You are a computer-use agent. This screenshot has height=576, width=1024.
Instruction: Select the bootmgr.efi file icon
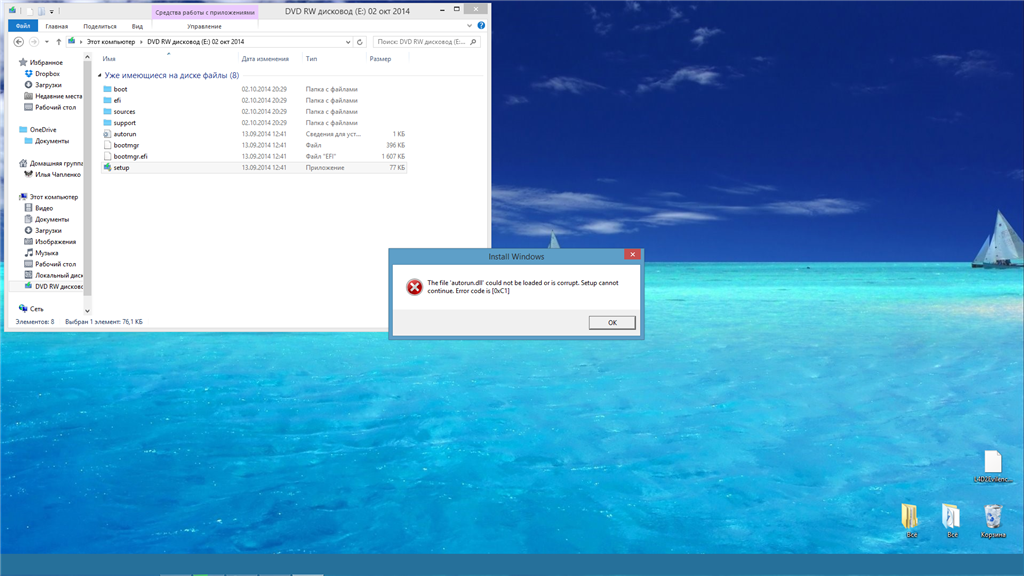point(107,156)
